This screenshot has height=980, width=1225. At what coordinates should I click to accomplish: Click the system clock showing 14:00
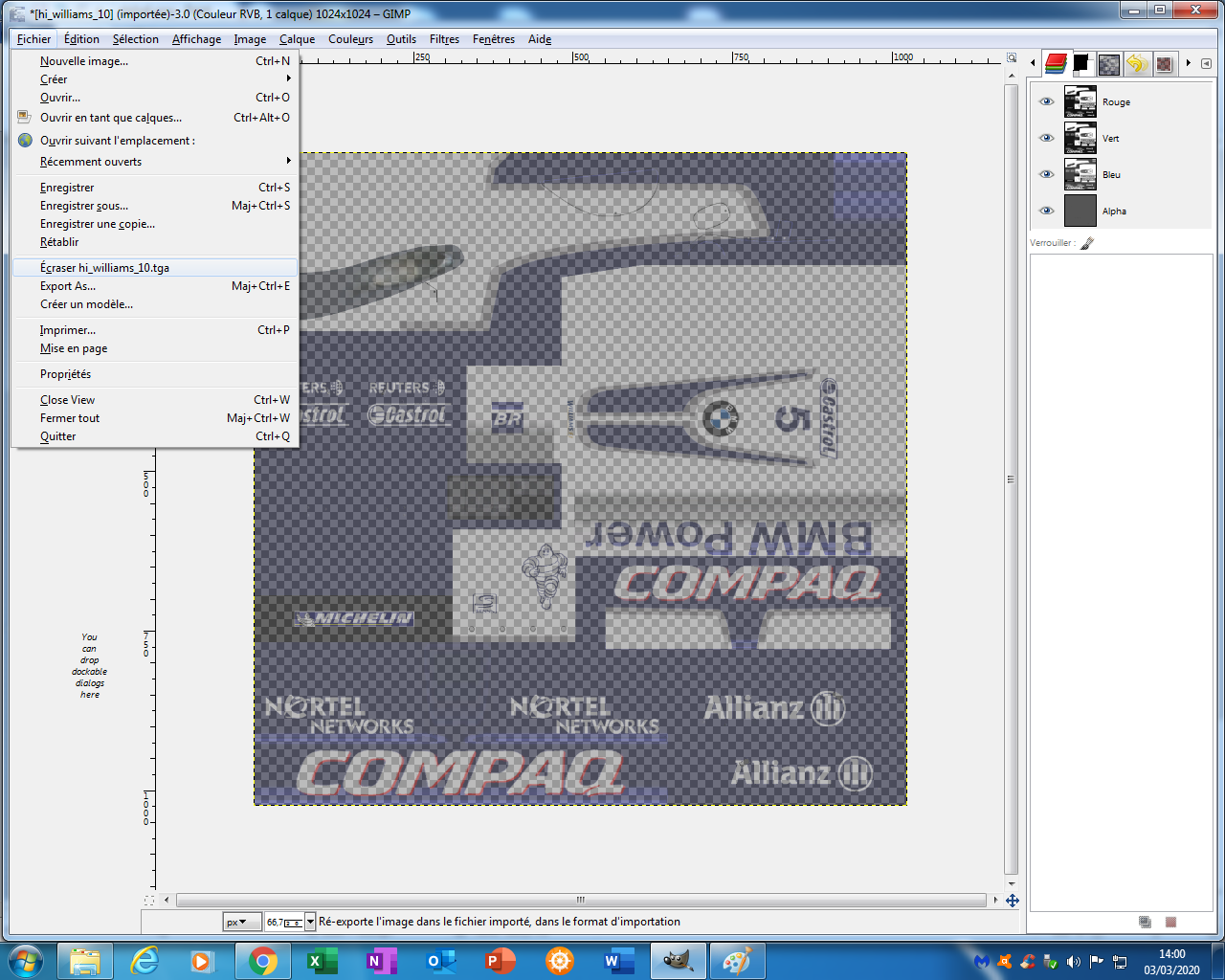(1171, 954)
